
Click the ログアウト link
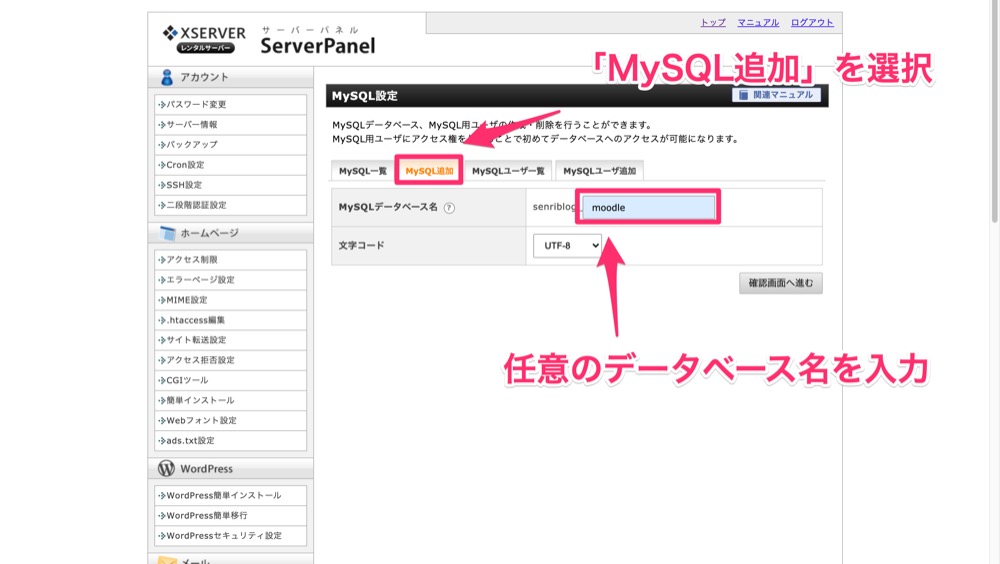pyautogui.click(x=812, y=22)
